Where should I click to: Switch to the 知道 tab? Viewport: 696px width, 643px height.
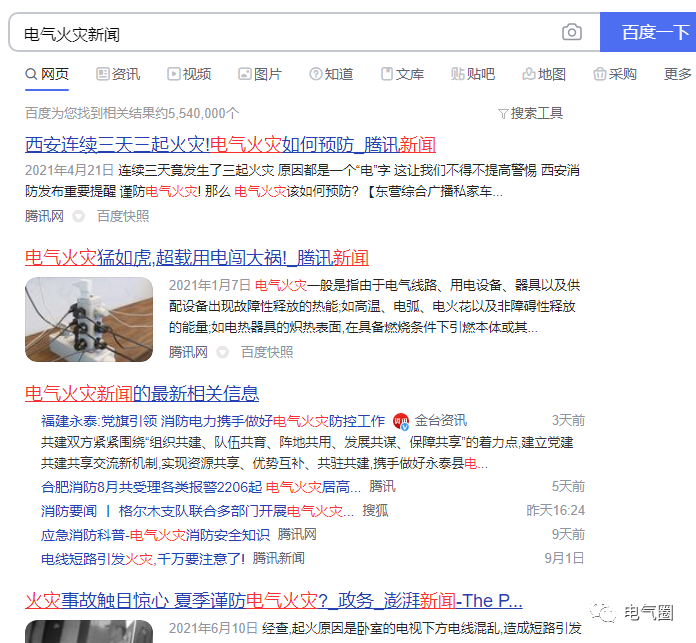pyautogui.click(x=331, y=74)
